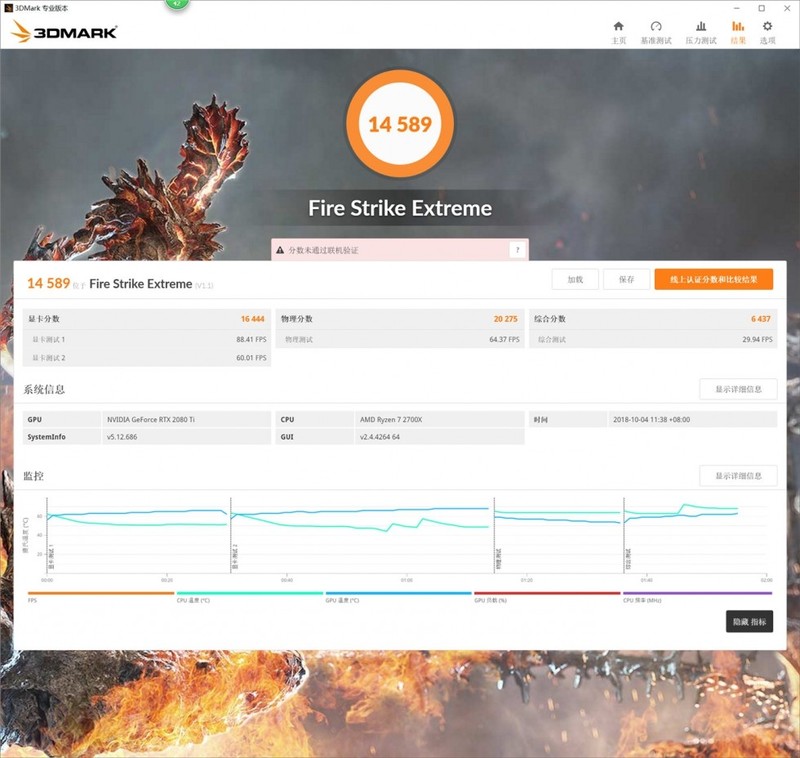Go to the 主页 home icon

pos(618,27)
